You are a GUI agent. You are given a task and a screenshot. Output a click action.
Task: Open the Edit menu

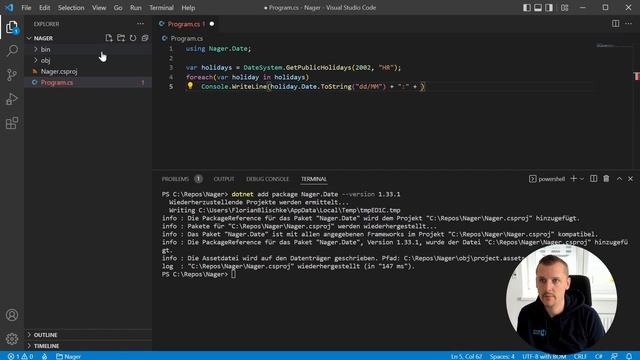click(x=44, y=8)
